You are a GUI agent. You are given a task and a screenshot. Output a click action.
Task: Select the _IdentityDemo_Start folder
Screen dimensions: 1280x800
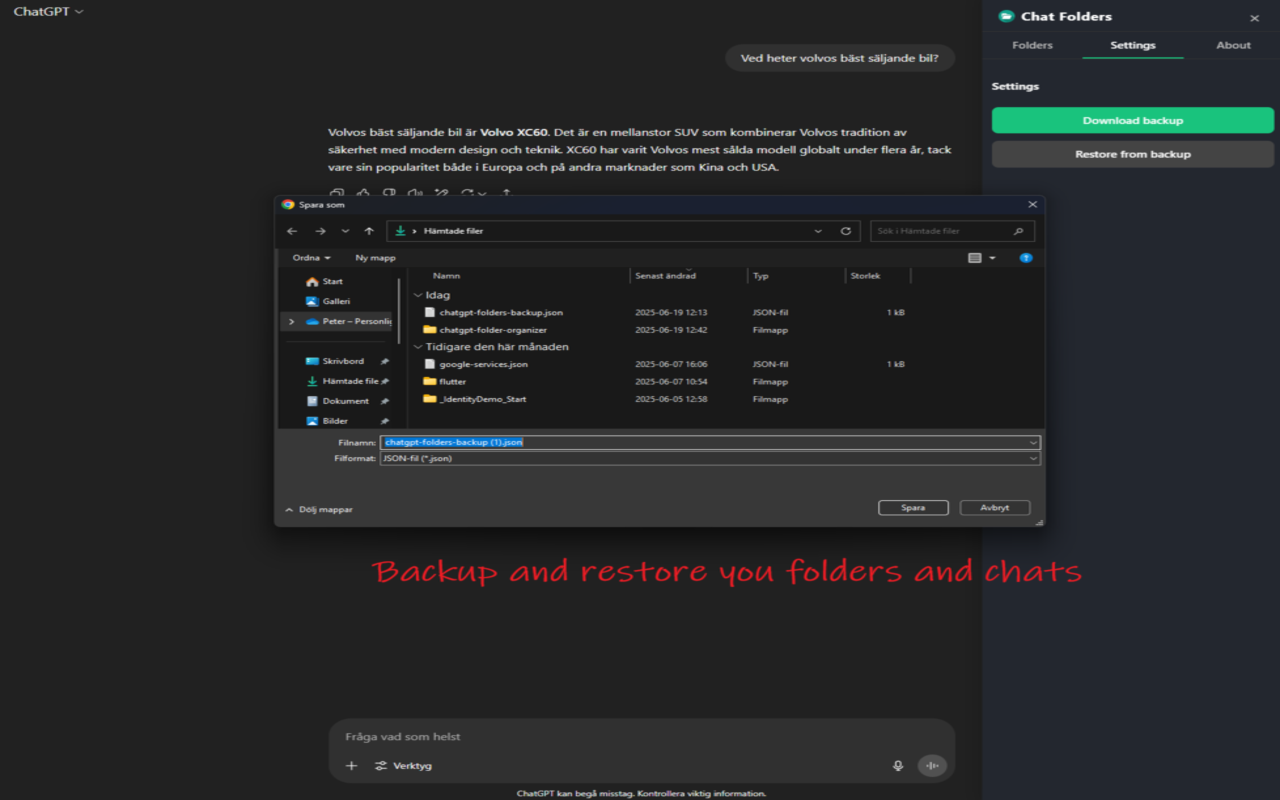pos(482,399)
